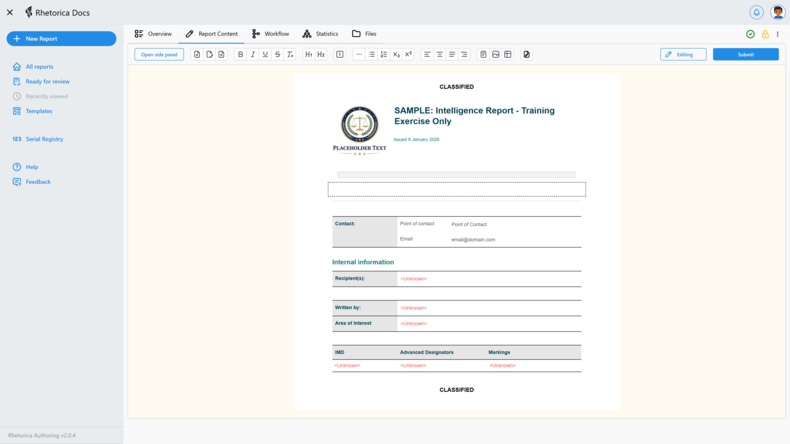The width and height of the screenshot is (790, 444).
Task: Open Templates in sidebar
Action: [33, 111]
